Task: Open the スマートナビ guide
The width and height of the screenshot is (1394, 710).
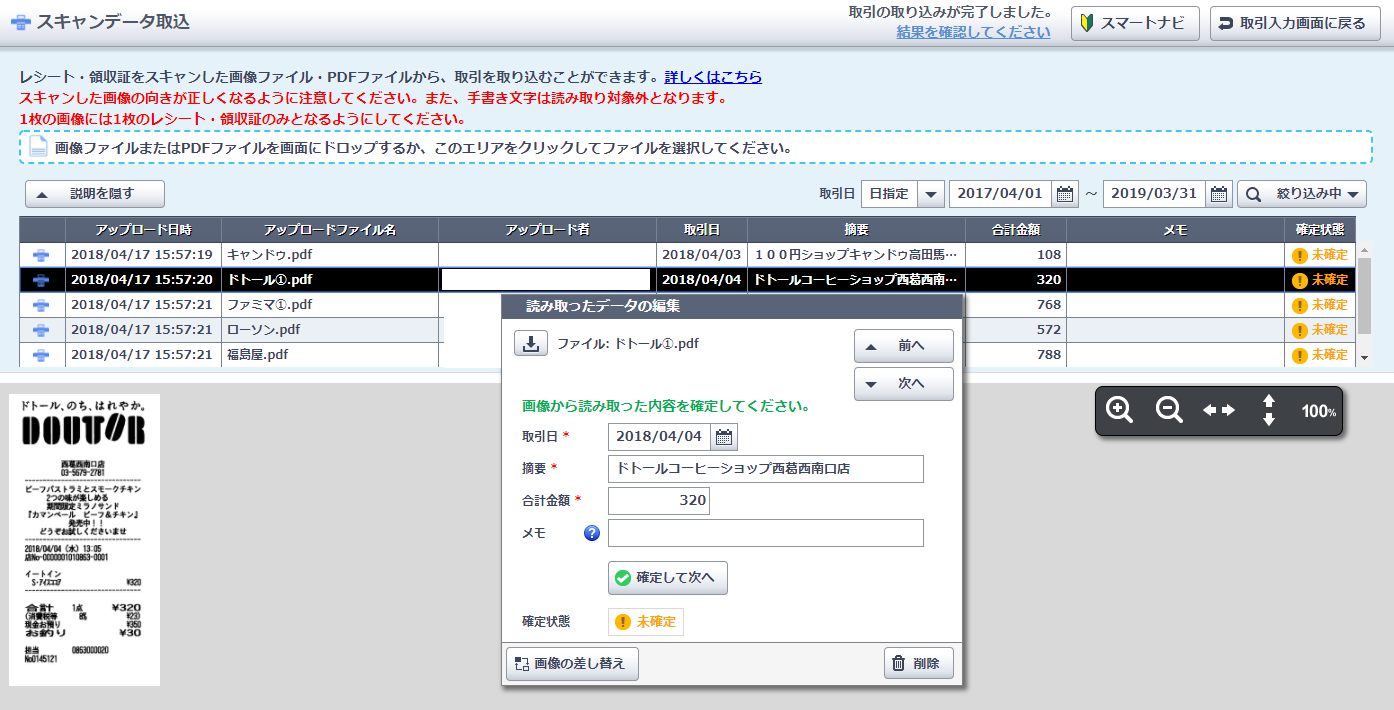Action: coord(1135,23)
